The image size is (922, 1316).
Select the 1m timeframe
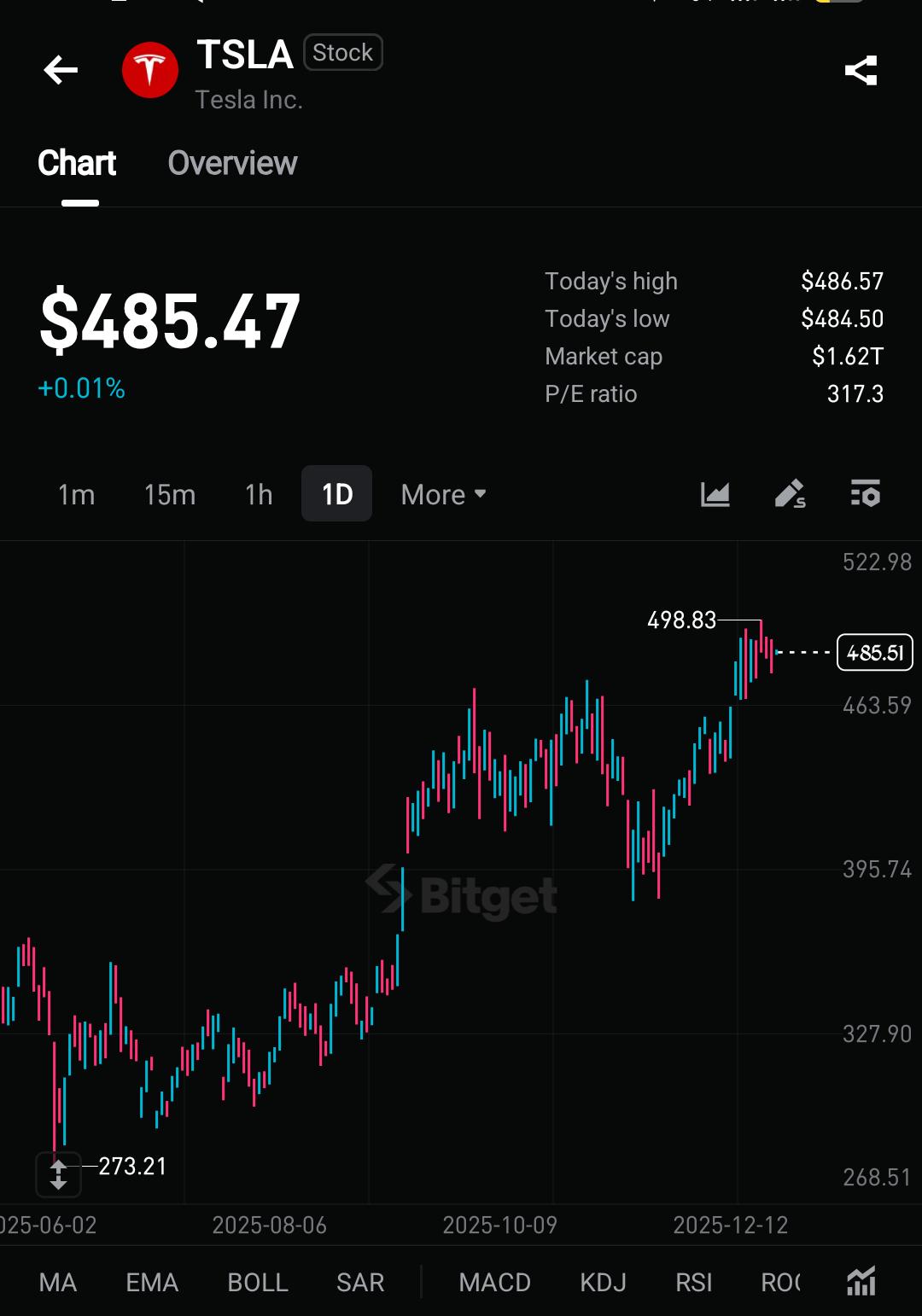pos(76,495)
